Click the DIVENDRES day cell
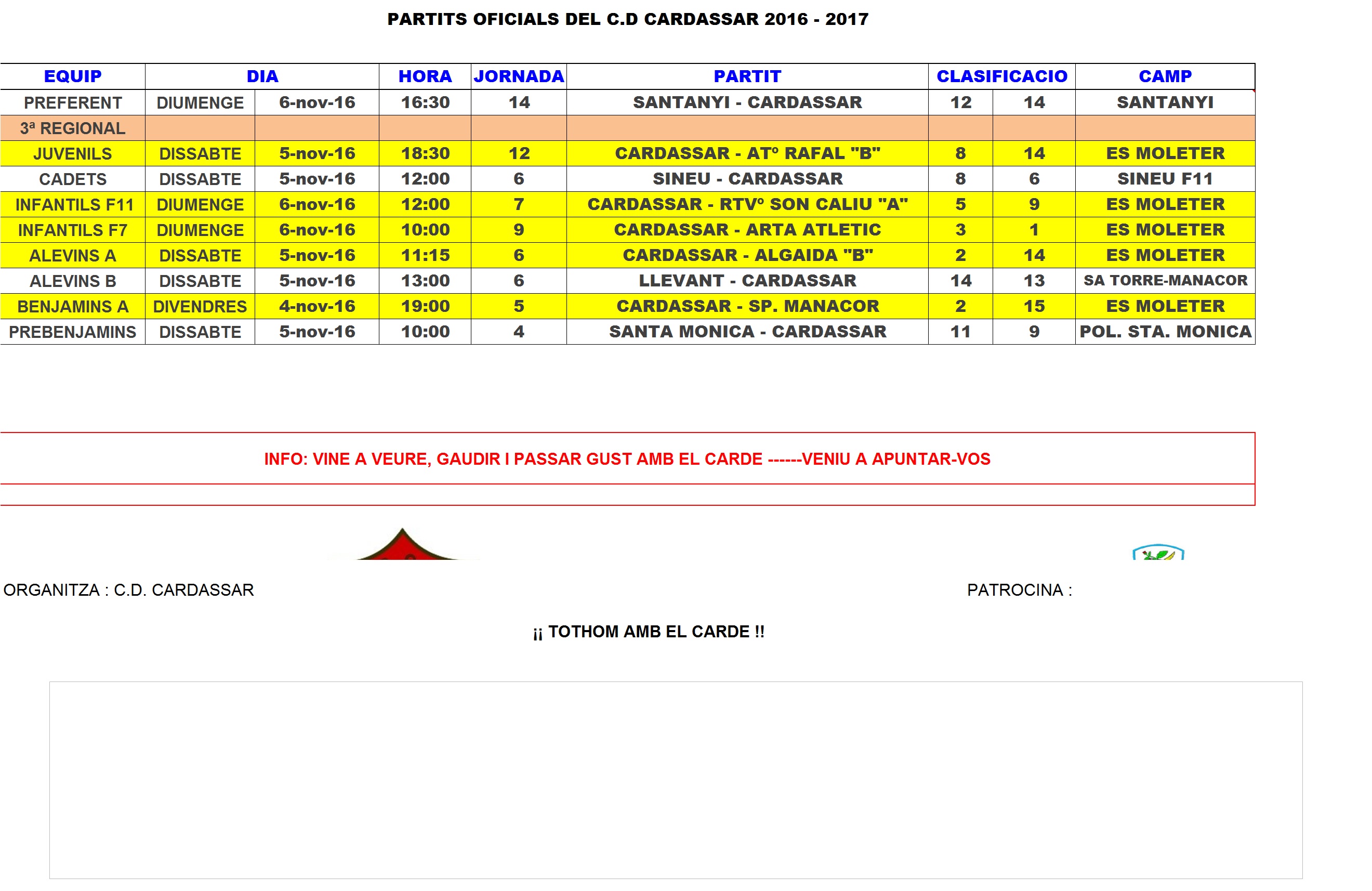1372x891 pixels. click(200, 306)
